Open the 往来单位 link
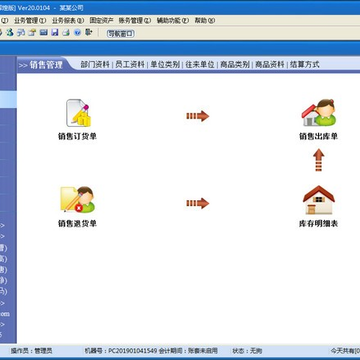The width and height of the screenshot is (360, 360). 200,65
